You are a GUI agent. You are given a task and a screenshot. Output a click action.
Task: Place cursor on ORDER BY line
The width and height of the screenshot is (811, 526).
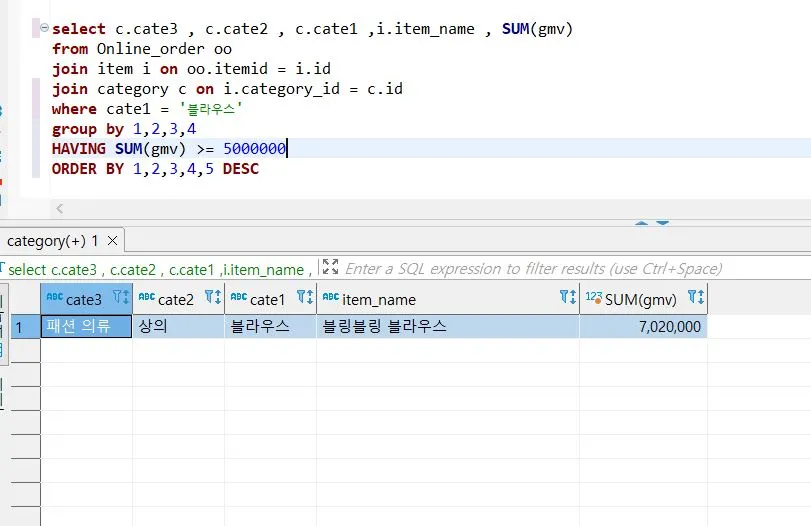(x=155, y=169)
